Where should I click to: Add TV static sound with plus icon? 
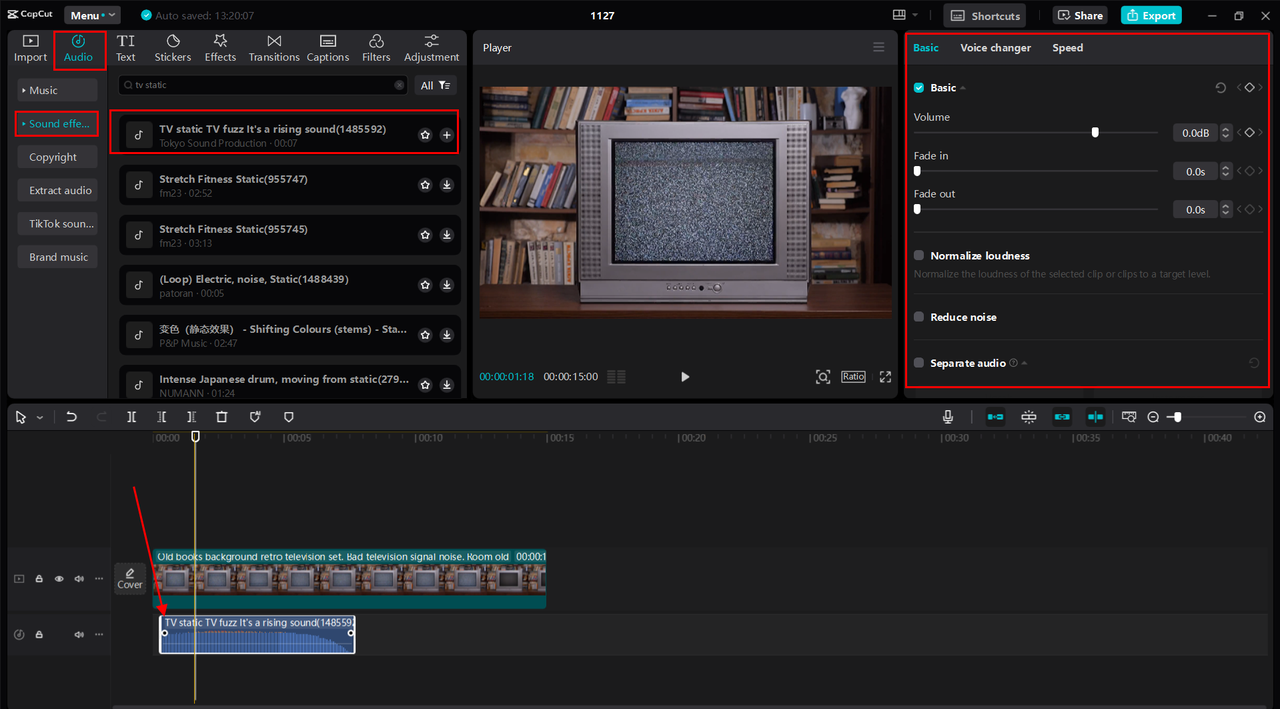coord(446,135)
